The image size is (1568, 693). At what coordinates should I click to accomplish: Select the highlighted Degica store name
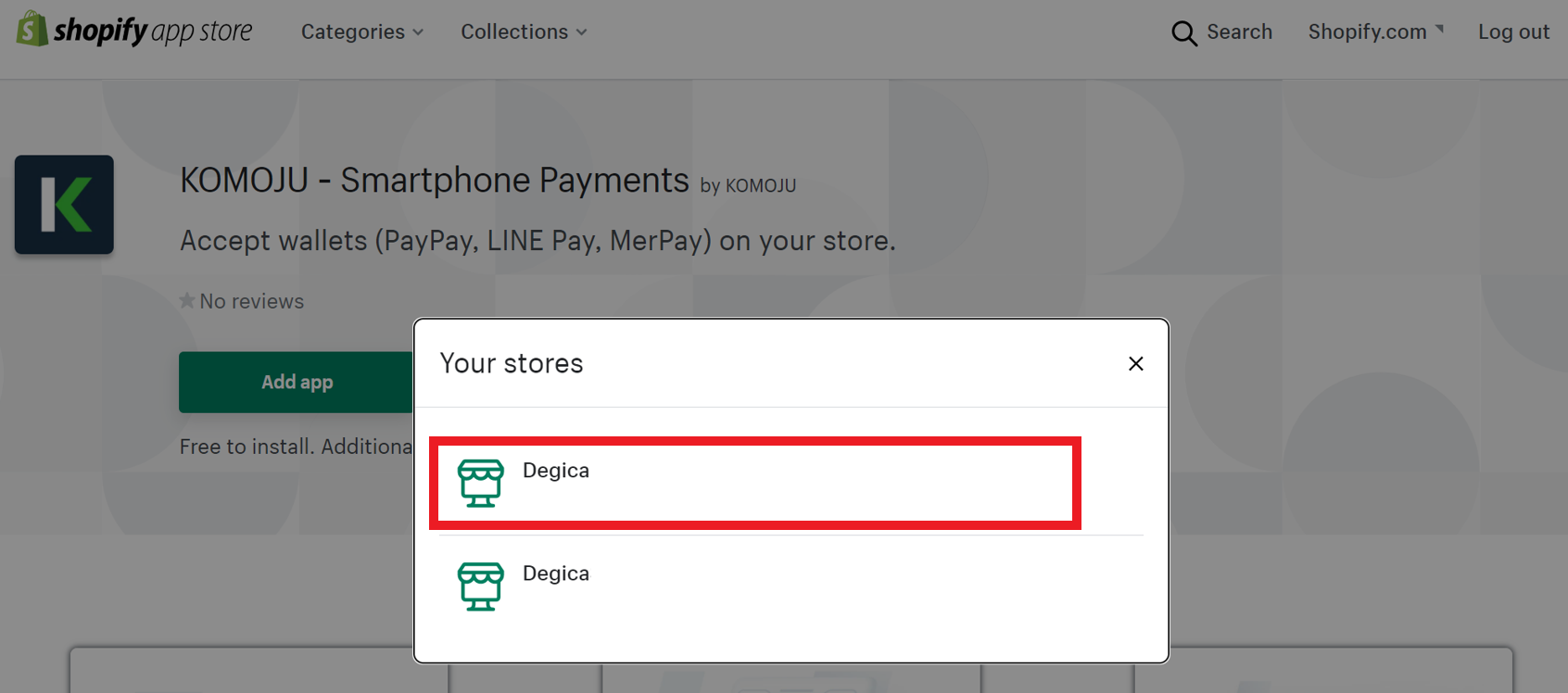[556, 470]
